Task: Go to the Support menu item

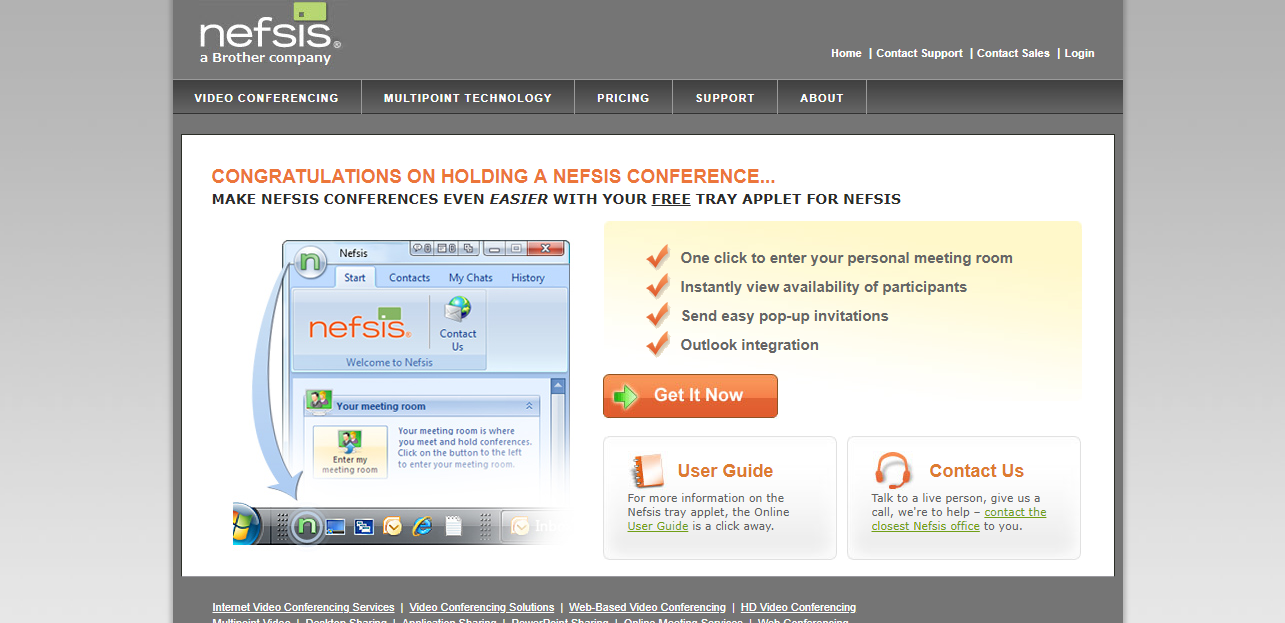Action: point(725,98)
